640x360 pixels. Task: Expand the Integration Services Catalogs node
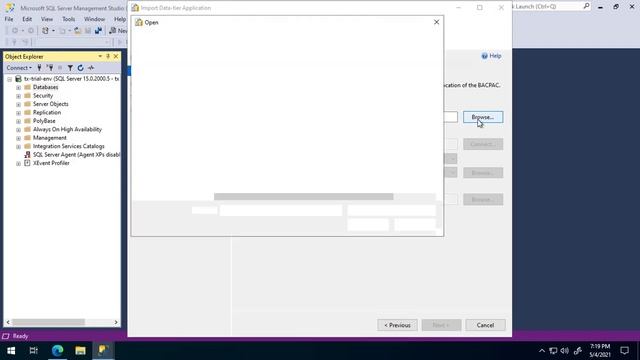[x=18, y=147]
